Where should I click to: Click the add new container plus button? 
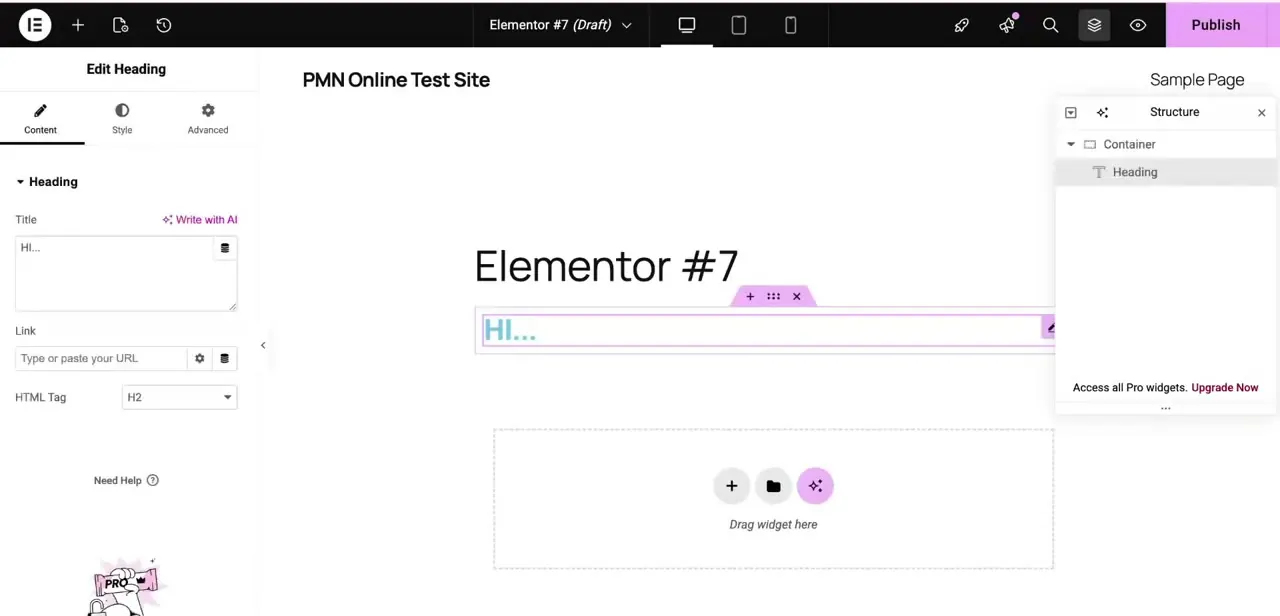tap(732, 486)
